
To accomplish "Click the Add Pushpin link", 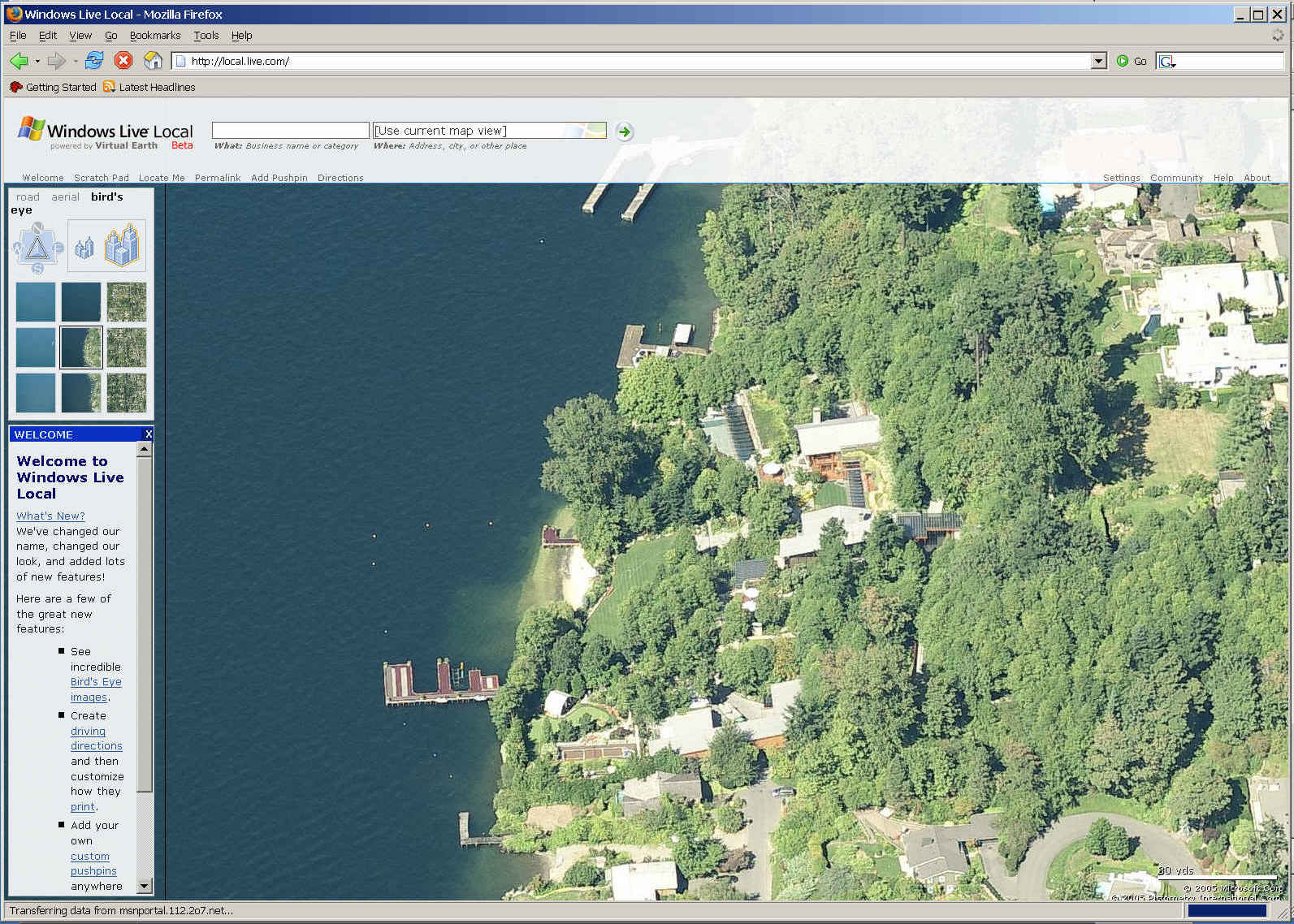I will click(x=279, y=178).
